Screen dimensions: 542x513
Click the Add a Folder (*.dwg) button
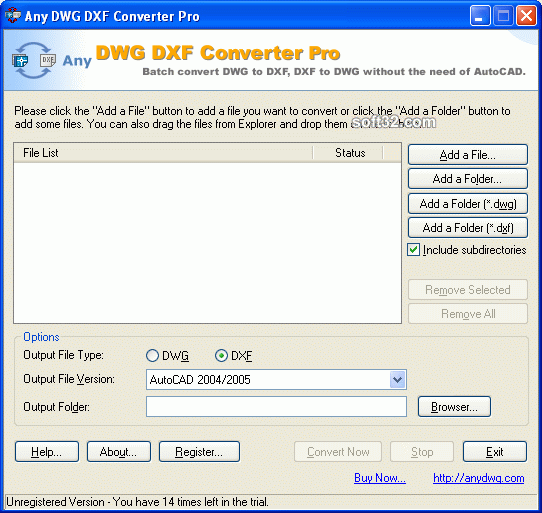468,204
